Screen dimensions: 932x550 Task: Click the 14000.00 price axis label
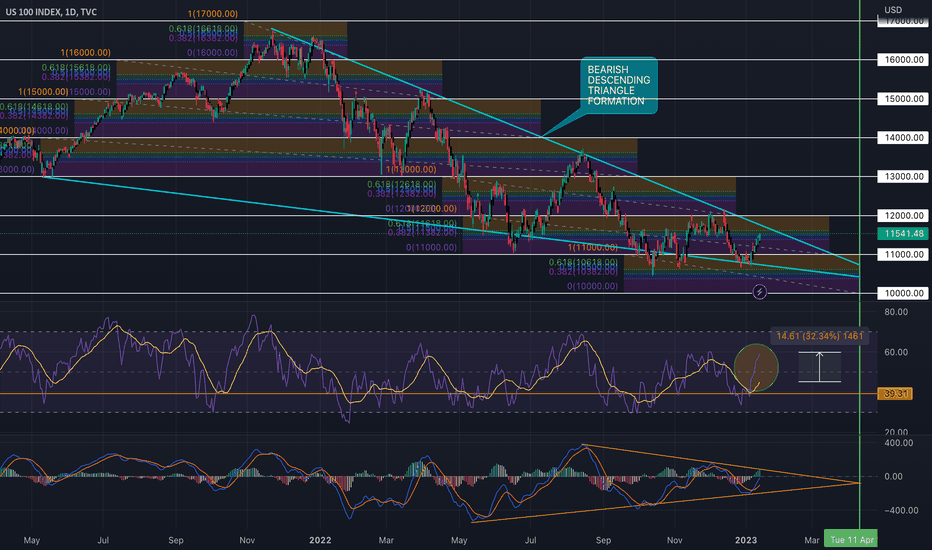(903, 137)
